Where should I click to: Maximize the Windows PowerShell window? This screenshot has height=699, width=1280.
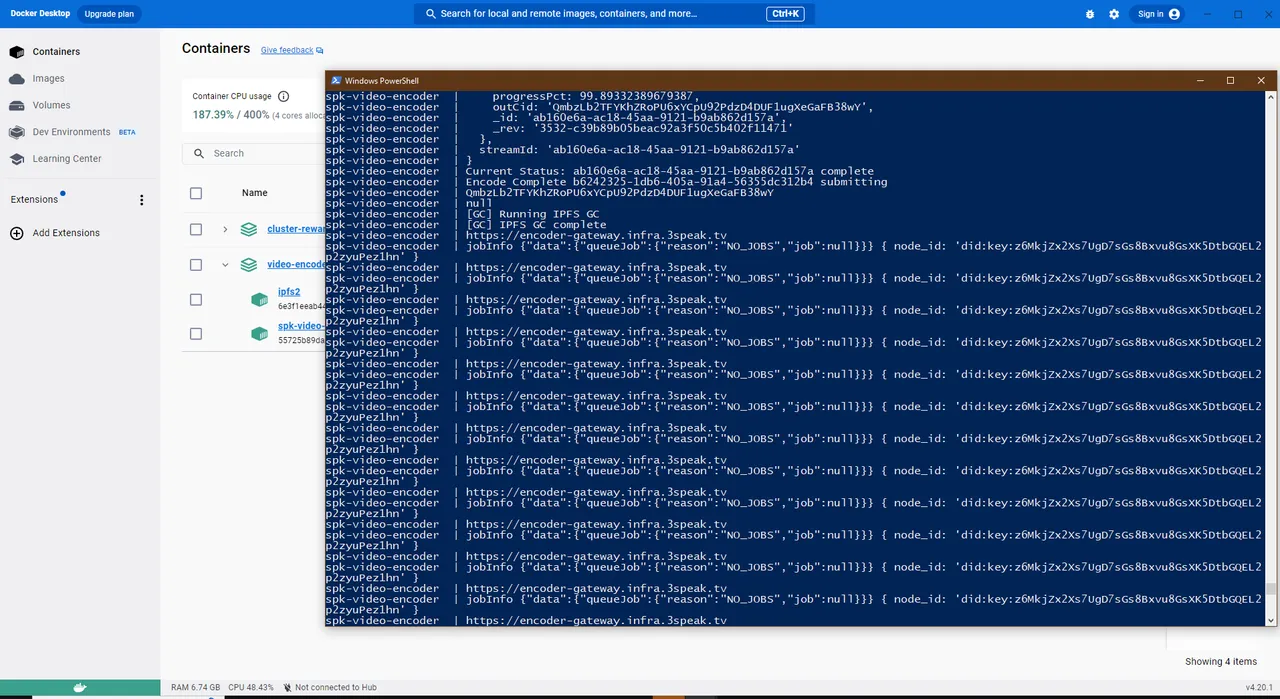click(1231, 81)
